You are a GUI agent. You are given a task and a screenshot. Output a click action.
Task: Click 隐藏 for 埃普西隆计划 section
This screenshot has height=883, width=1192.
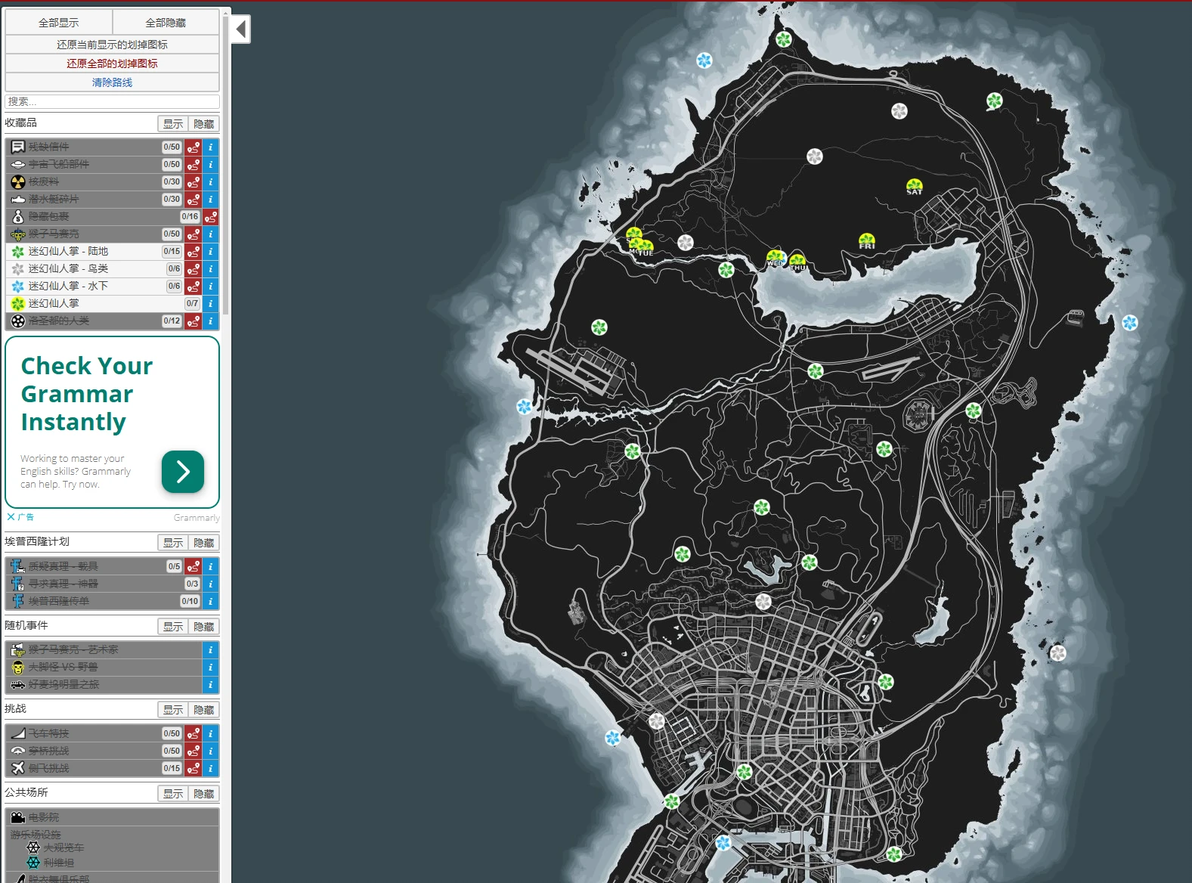204,543
